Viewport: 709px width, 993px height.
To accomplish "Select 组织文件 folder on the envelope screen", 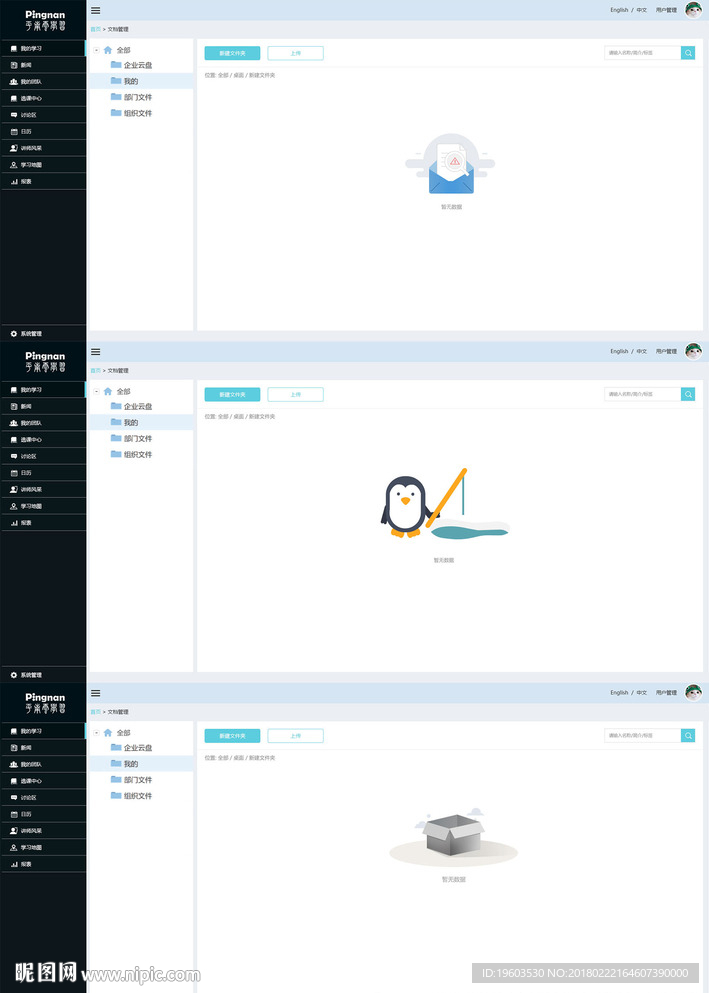I will [132, 113].
